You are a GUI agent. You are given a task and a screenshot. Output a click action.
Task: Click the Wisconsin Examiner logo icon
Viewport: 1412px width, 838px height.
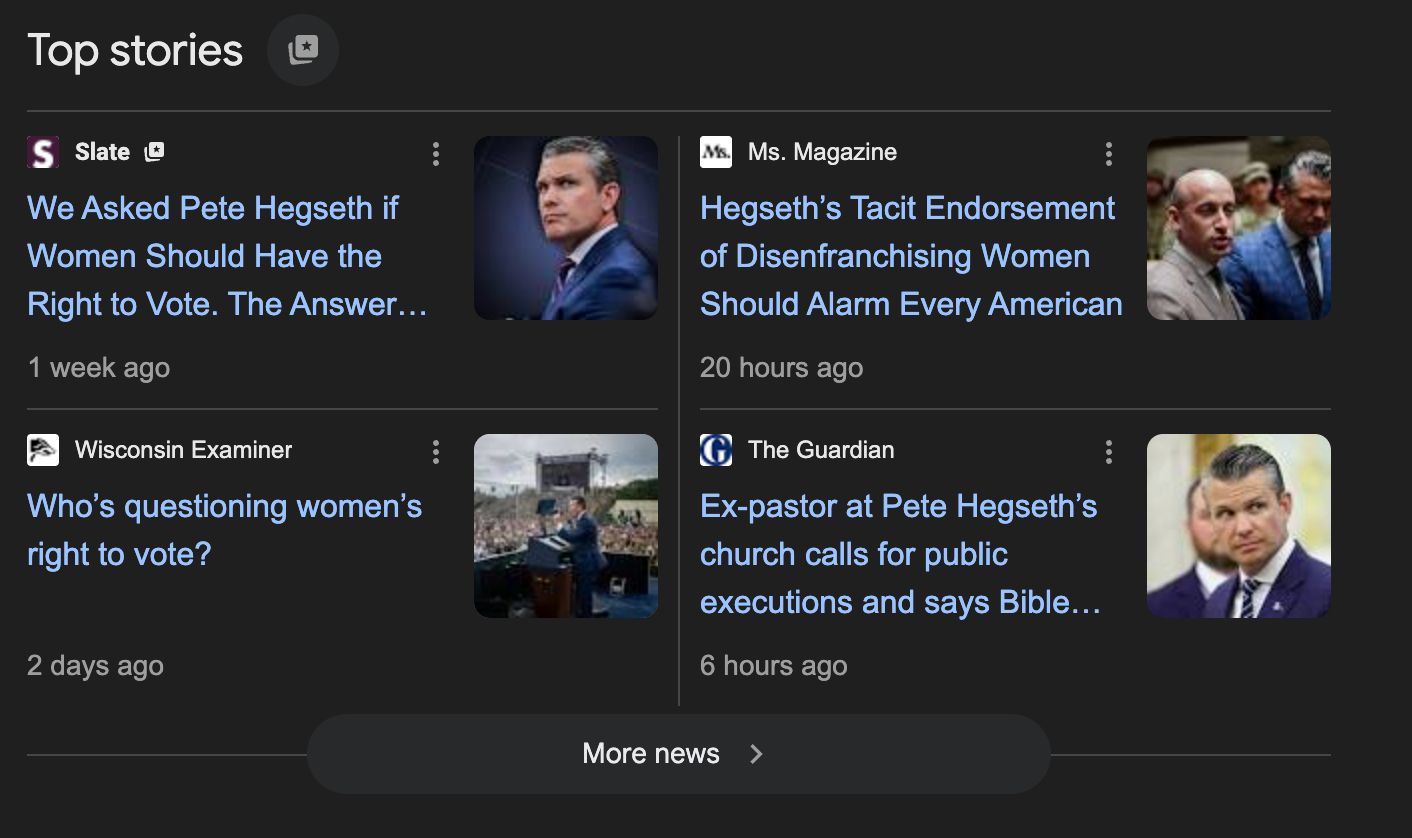point(42,450)
